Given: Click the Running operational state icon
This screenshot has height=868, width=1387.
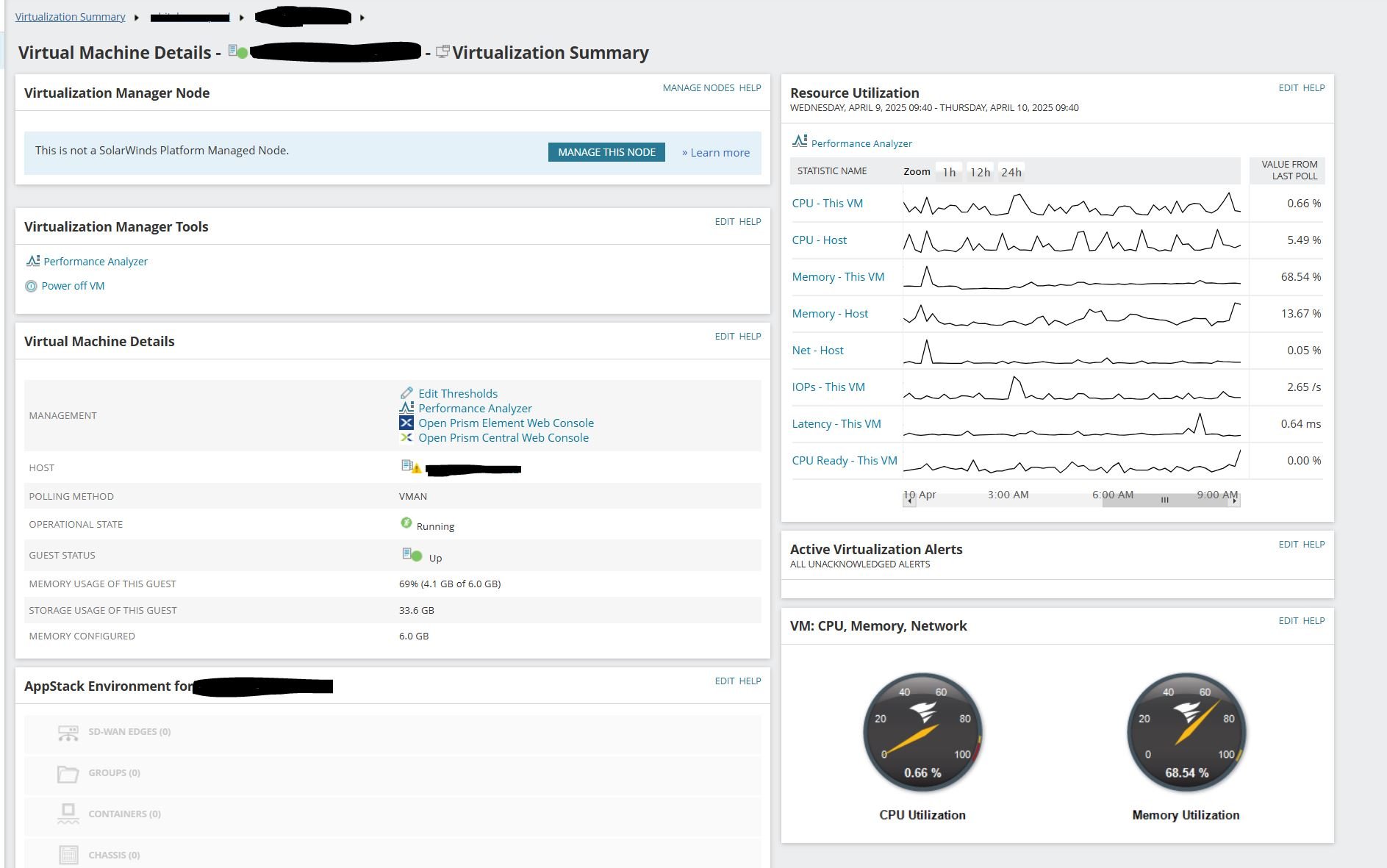Looking at the screenshot, I should click(x=406, y=523).
